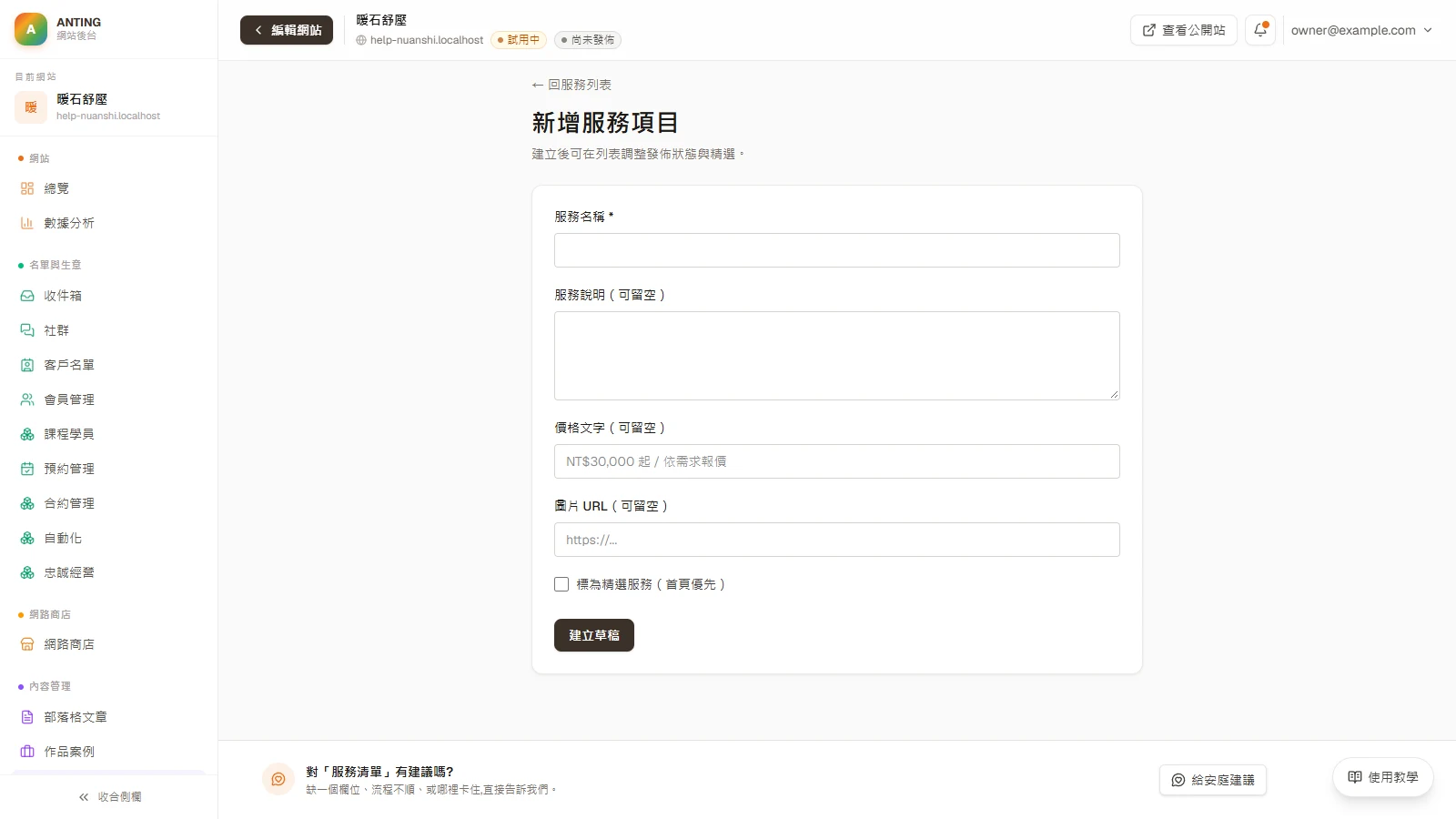Click the 忠誠經營 icon

[x=27, y=572]
